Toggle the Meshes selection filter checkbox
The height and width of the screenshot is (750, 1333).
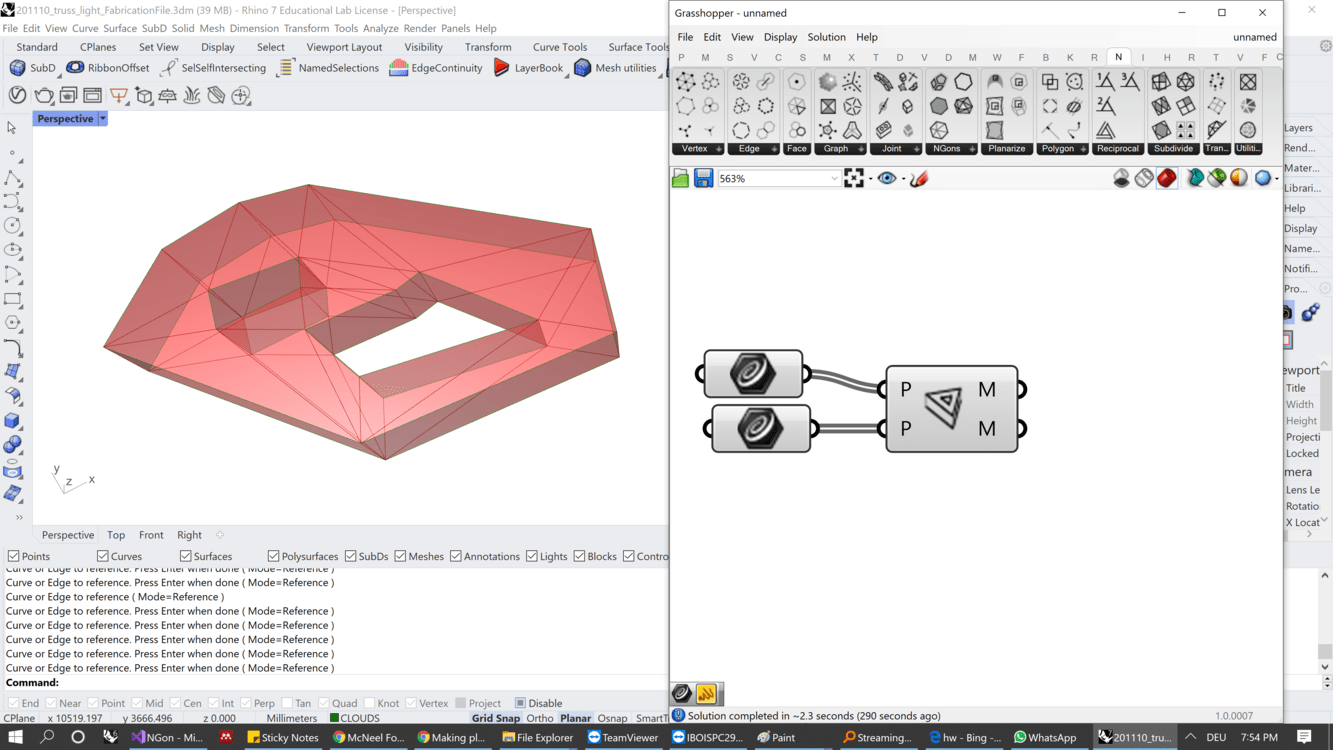pyautogui.click(x=400, y=556)
